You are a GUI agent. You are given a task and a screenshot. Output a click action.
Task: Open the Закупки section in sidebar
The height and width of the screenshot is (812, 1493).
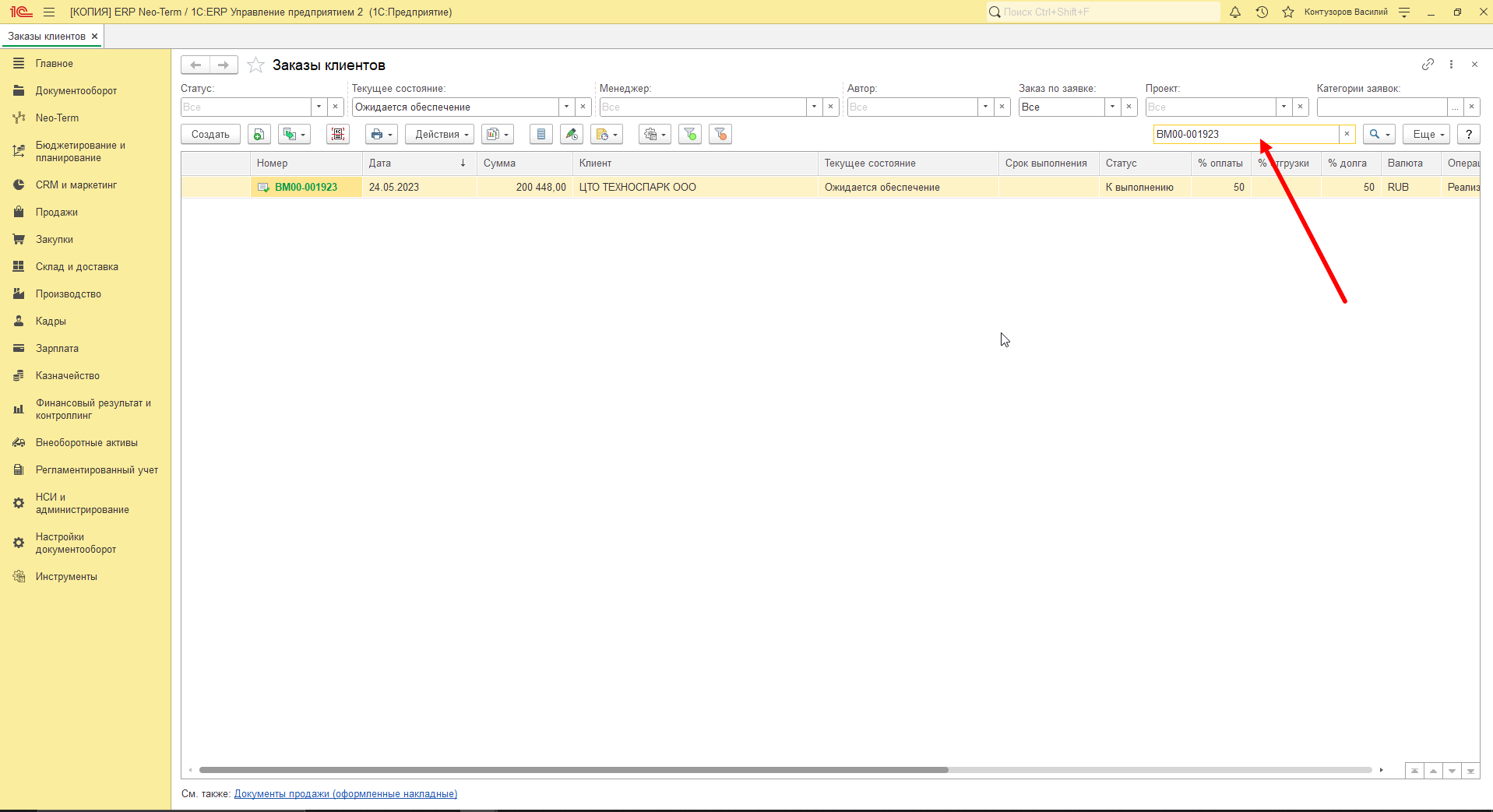(54, 239)
